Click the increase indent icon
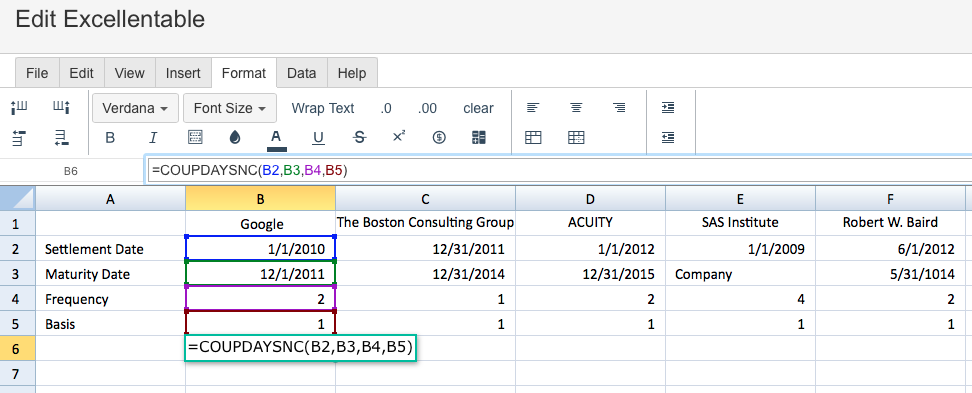 pos(668,108)
